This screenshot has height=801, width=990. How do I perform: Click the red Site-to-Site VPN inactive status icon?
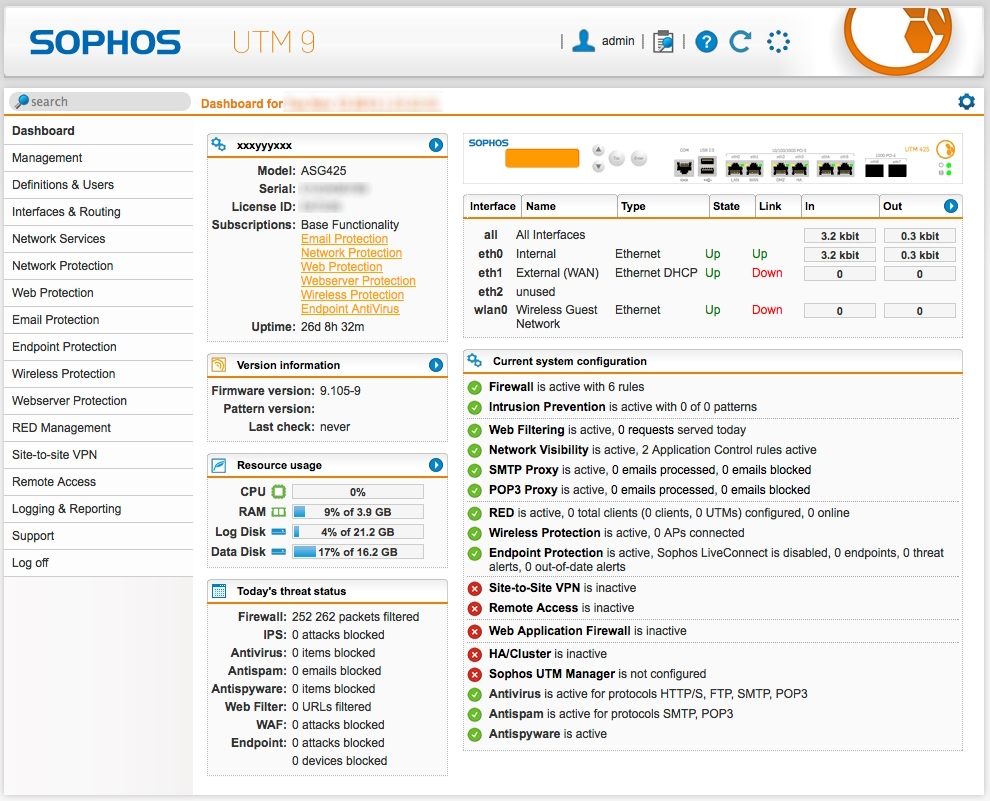pyautogui.click(x=475, y=588)
